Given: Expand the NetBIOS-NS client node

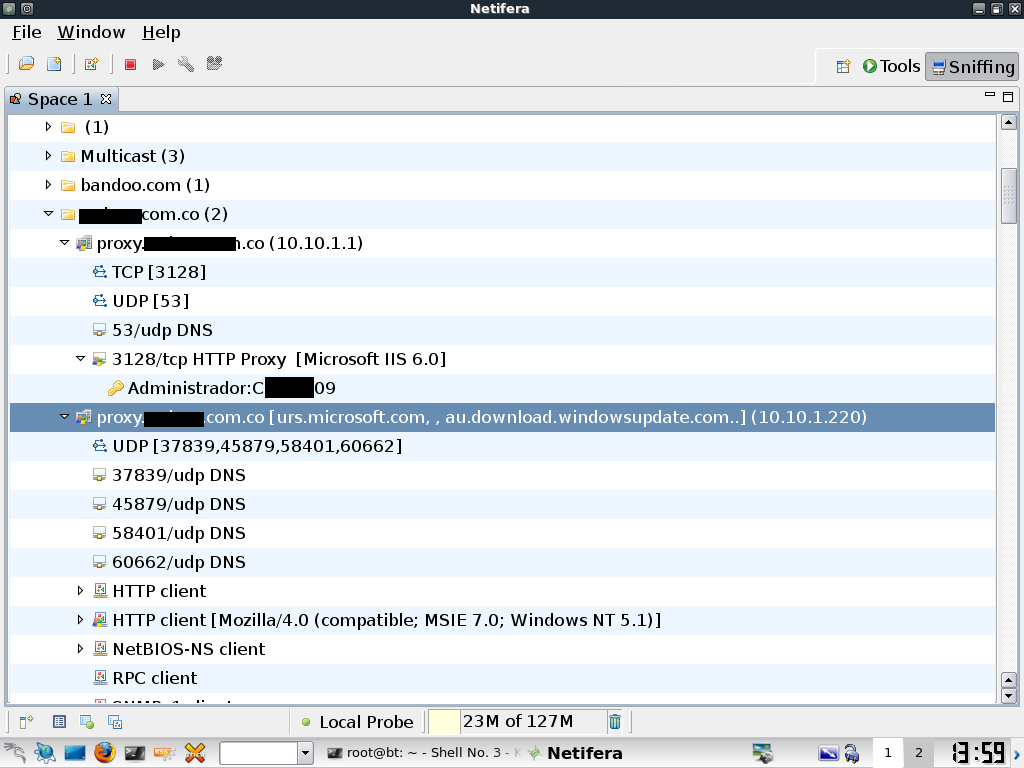Looking at the screenshot, I should point(80,648).
